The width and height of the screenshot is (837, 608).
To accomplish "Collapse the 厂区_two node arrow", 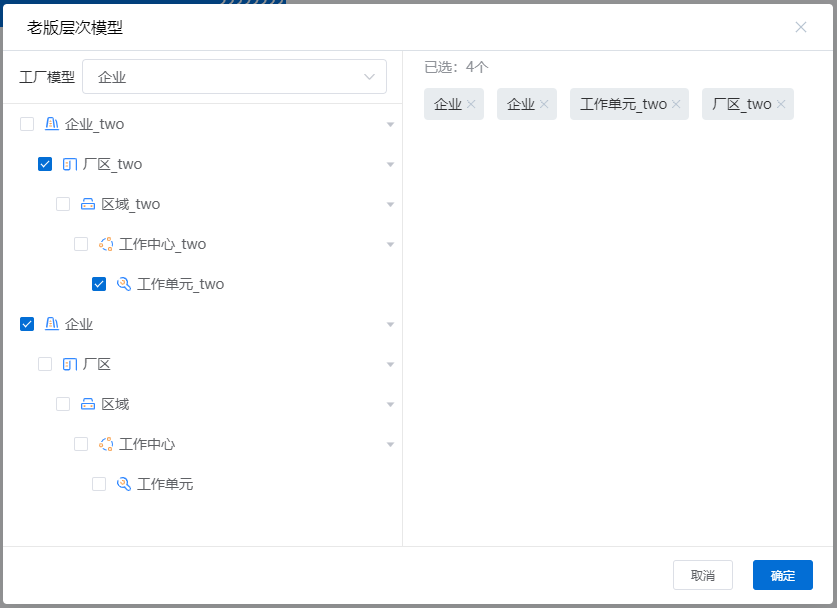I will coord(390,164).
